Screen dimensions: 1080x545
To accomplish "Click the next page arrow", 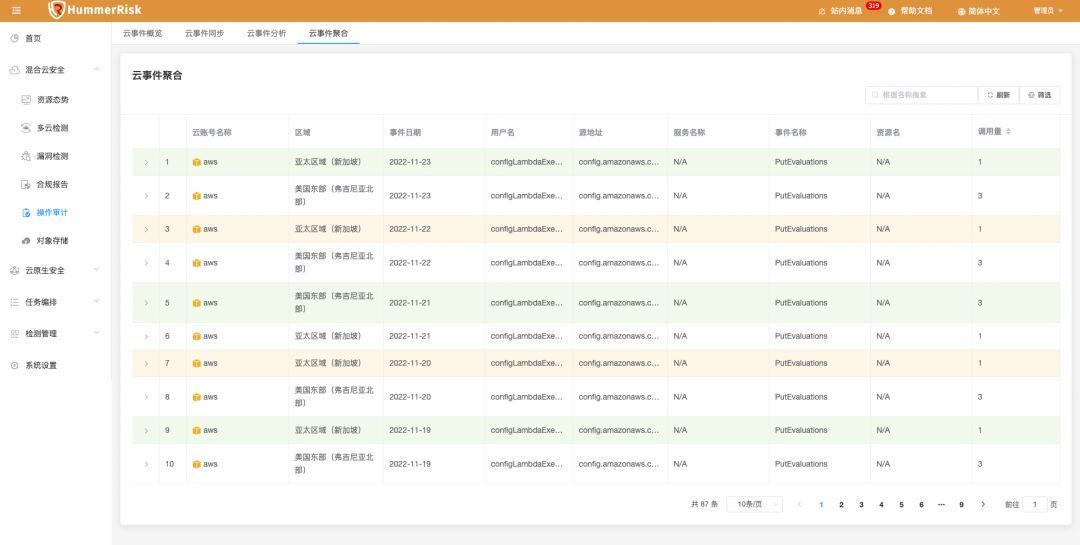I will click(x=983, y=504).
